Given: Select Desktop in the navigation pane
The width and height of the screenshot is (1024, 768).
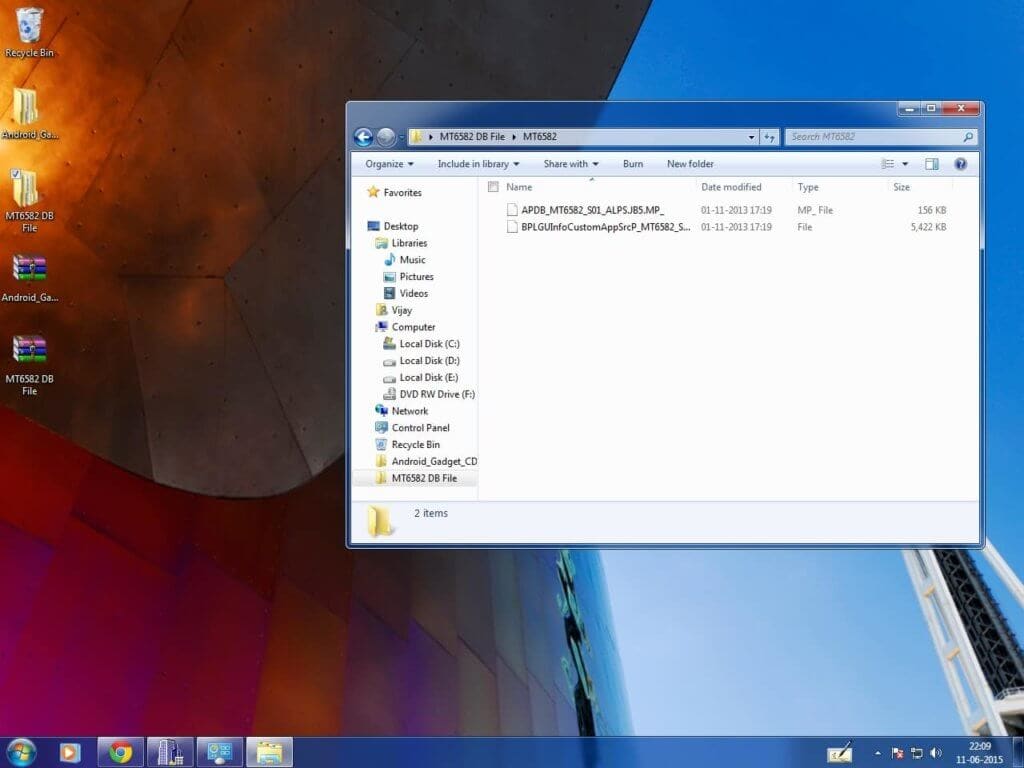Looking at the screenshot, I should [x=393, y=226].
